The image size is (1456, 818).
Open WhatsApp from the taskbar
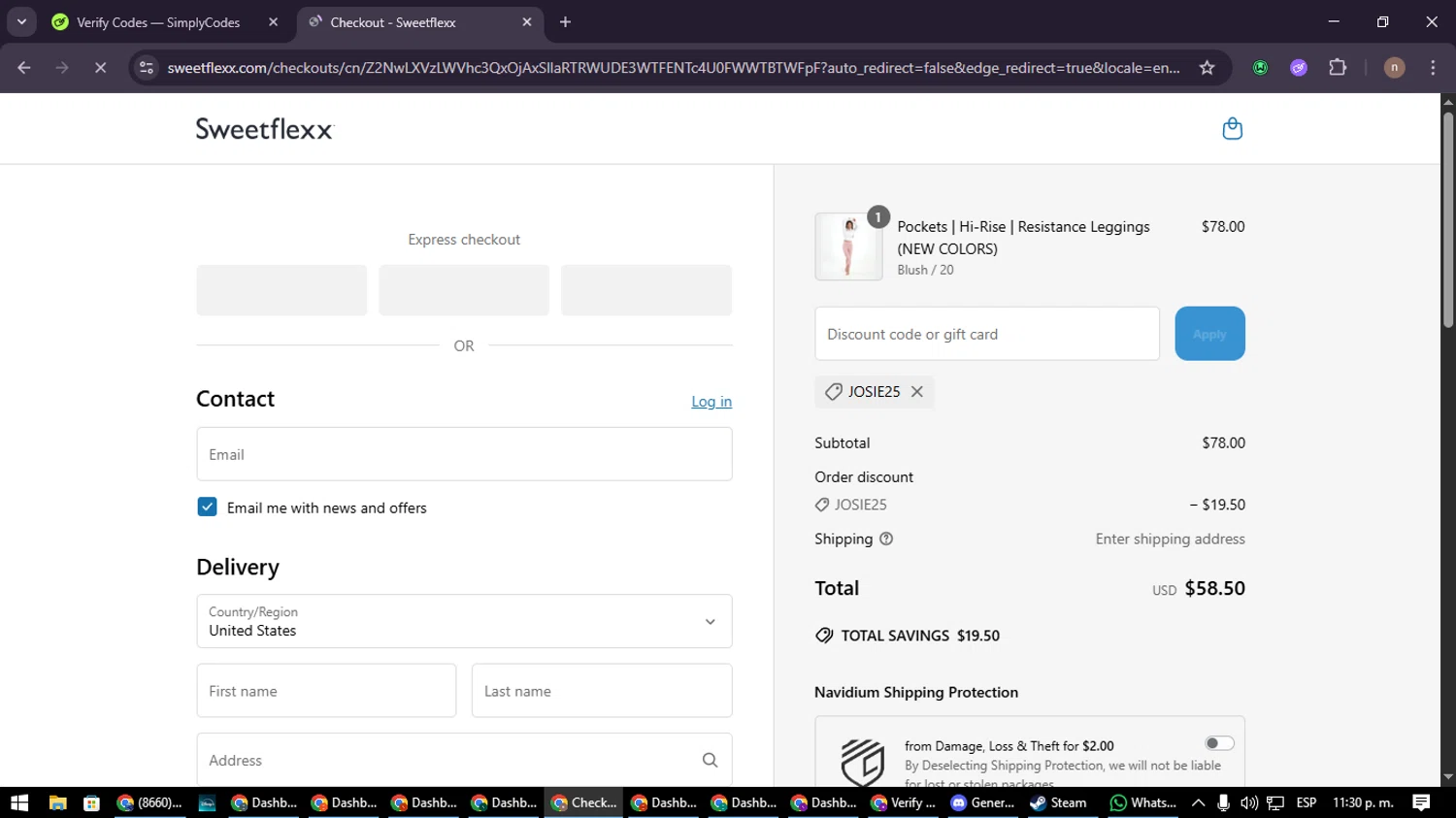coord(1143,802)
